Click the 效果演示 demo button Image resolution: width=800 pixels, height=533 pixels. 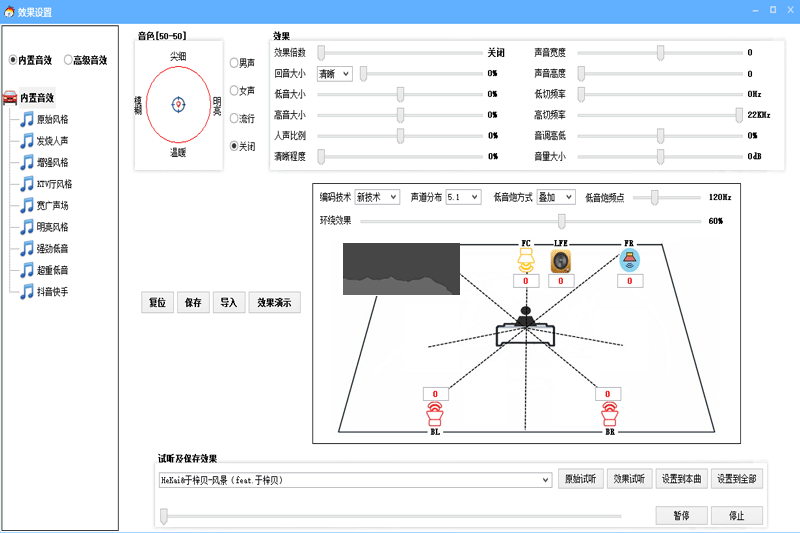[274, 302]
